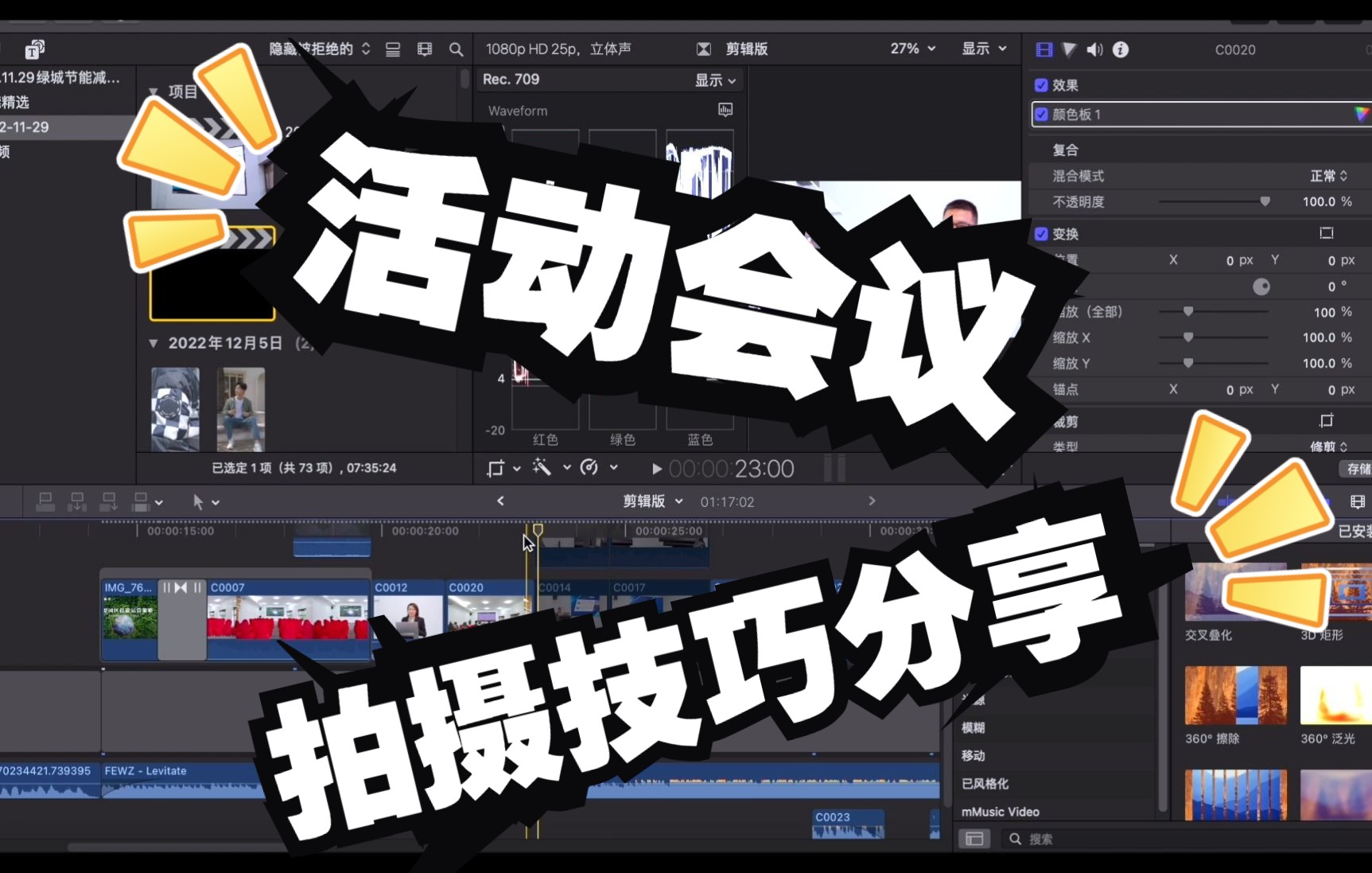Click the connect clip to storyline icon

point(45,501)
